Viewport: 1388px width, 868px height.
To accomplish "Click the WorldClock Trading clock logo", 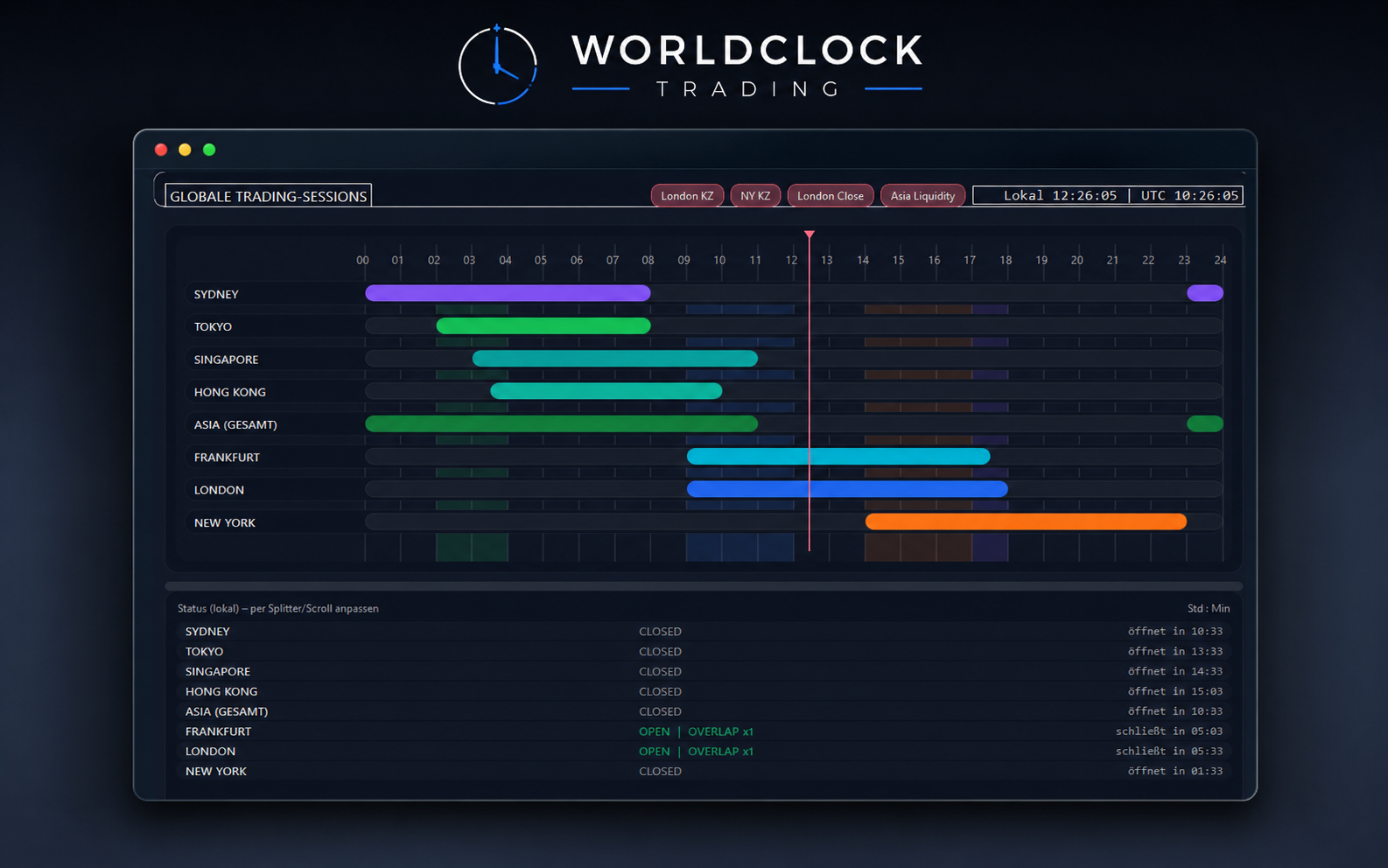I will click(498, 66).
